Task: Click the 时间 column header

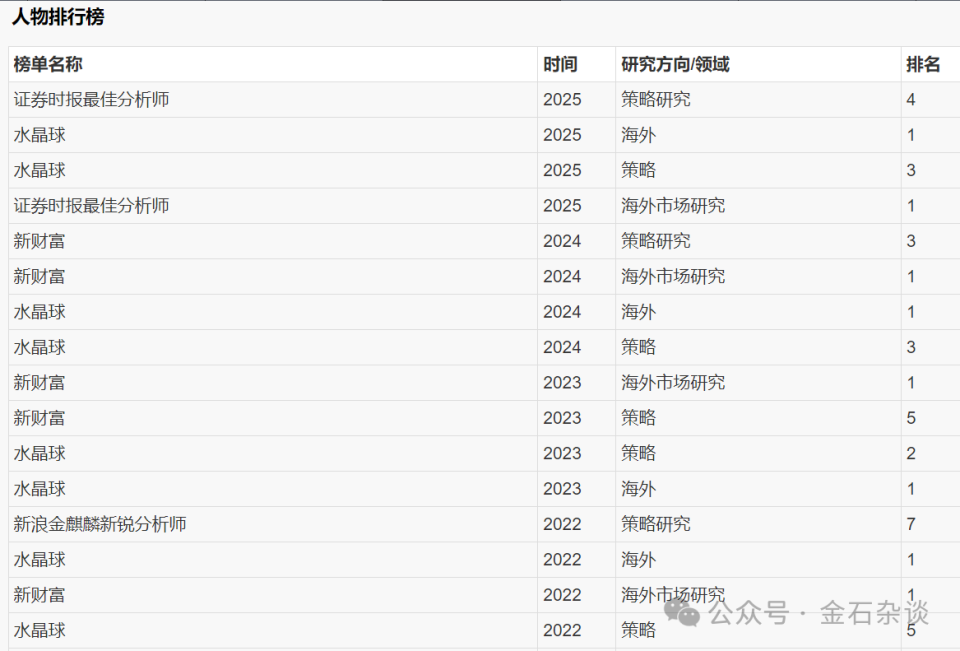Action: 560,64
